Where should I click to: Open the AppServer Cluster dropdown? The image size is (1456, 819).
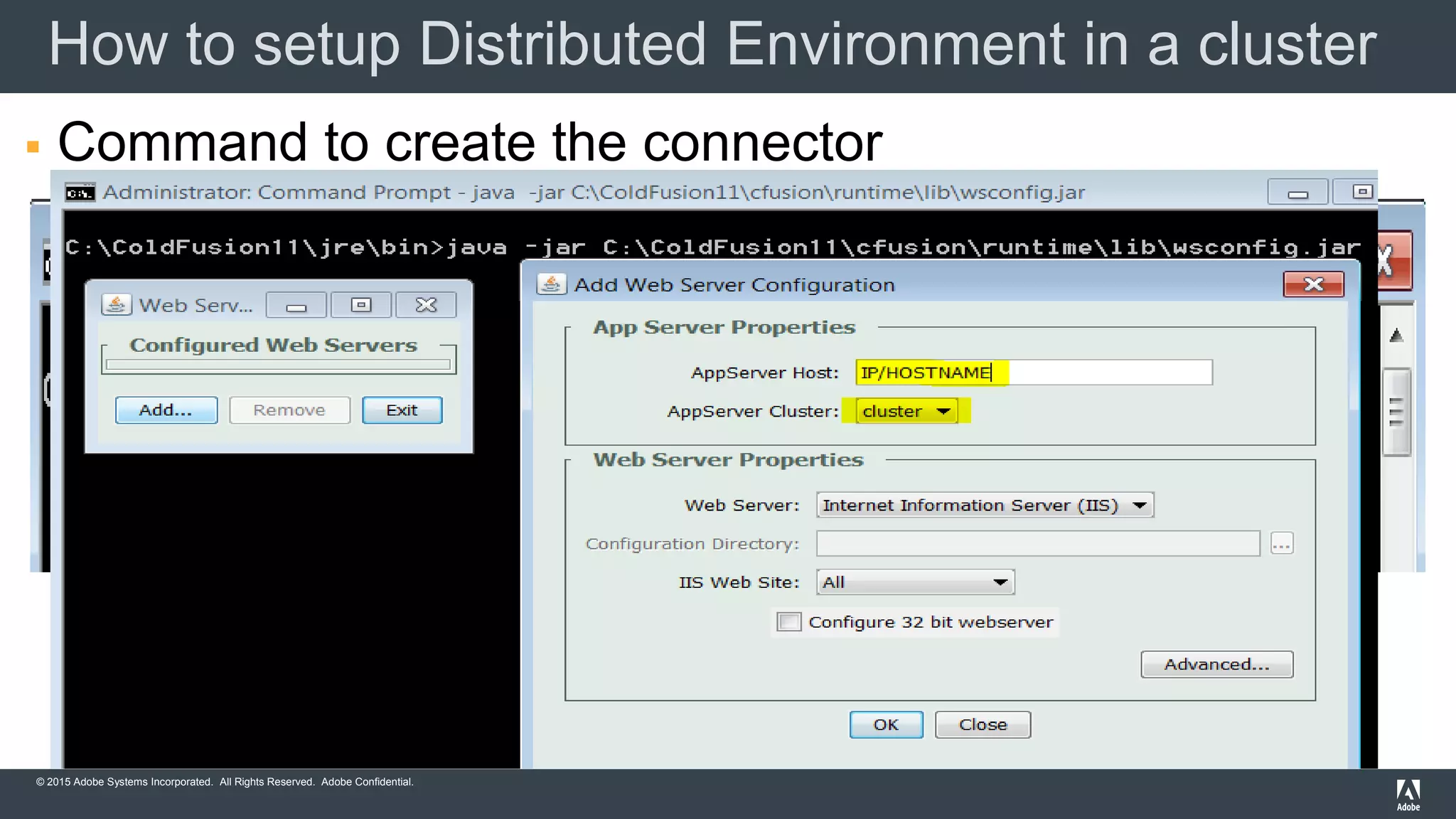(906, 411)
